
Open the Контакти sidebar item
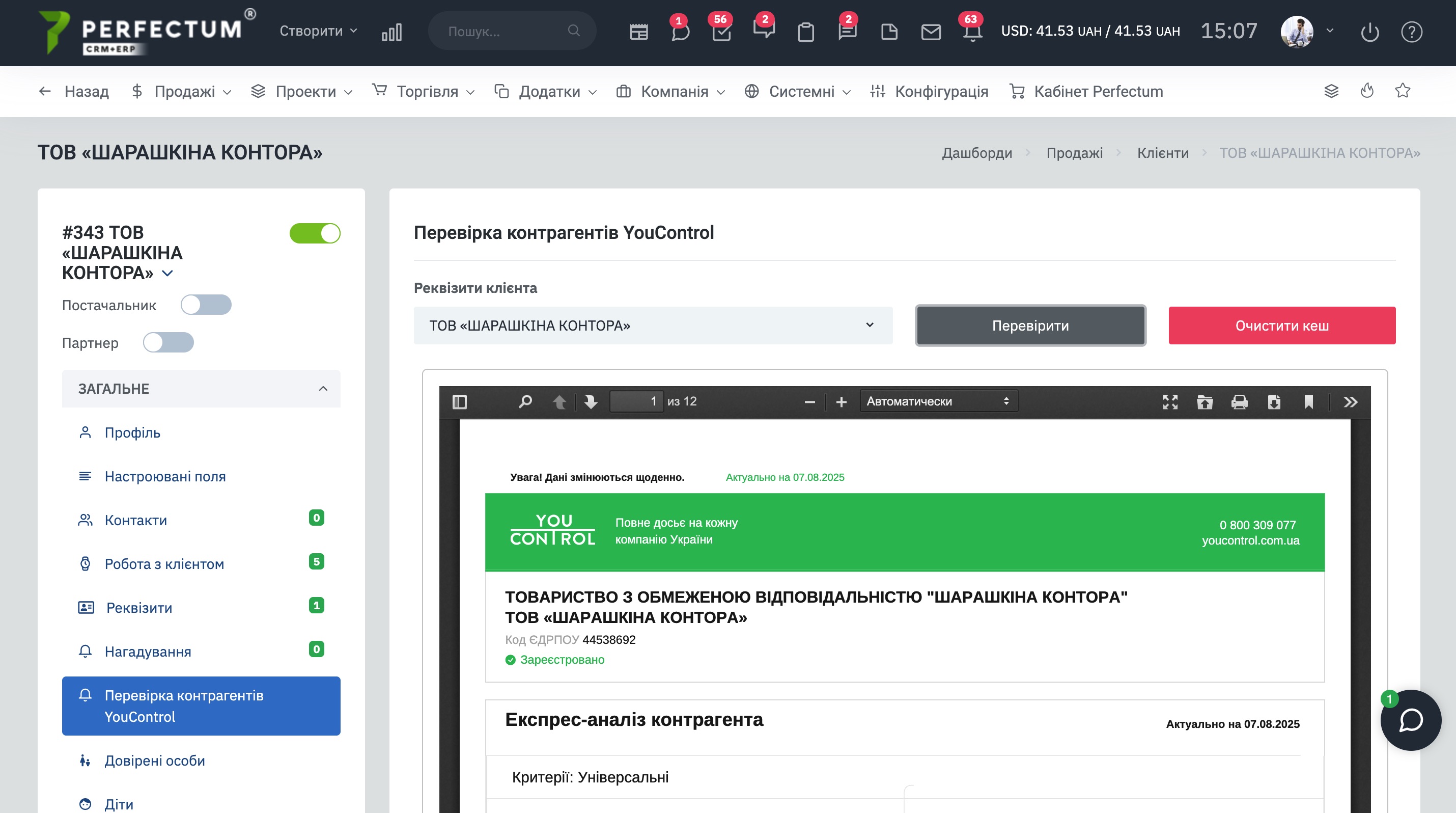coord(135,520)
